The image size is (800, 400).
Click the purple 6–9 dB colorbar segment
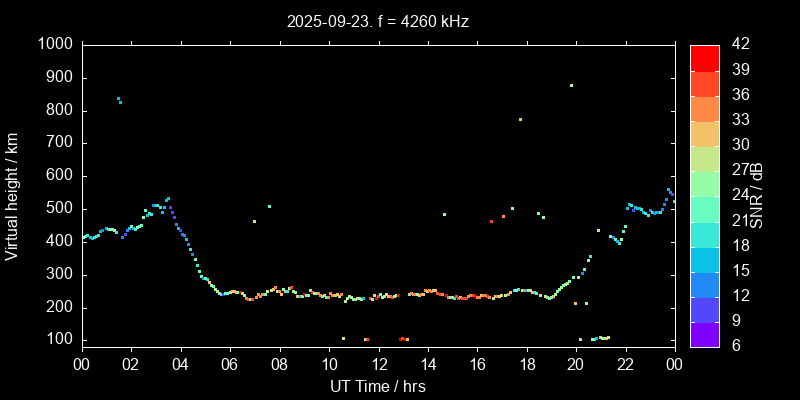click(705, 334)
